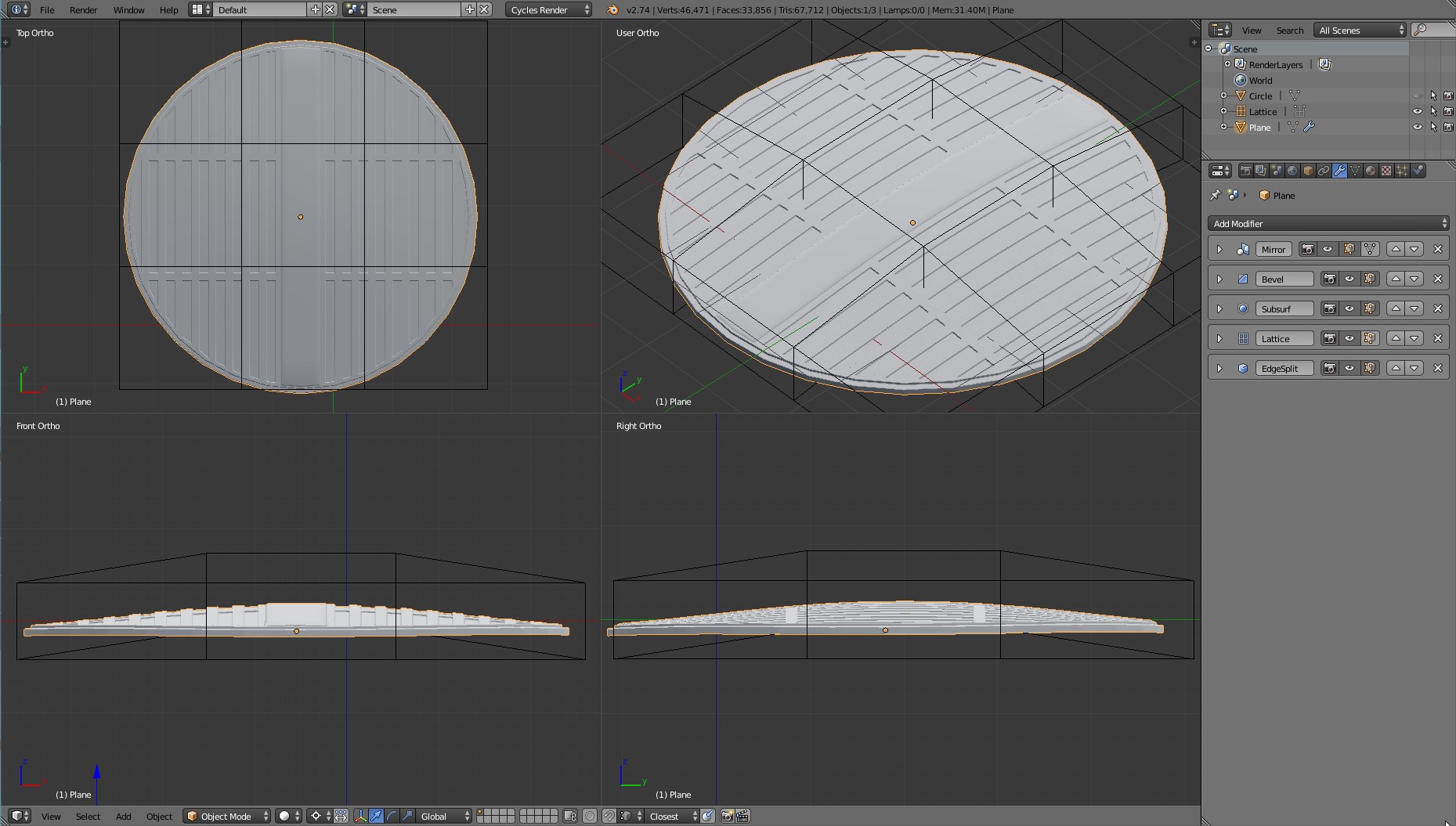Screen dimensions: 1456x826
Task: Open the World properties tab
Action: [1292, 171]
